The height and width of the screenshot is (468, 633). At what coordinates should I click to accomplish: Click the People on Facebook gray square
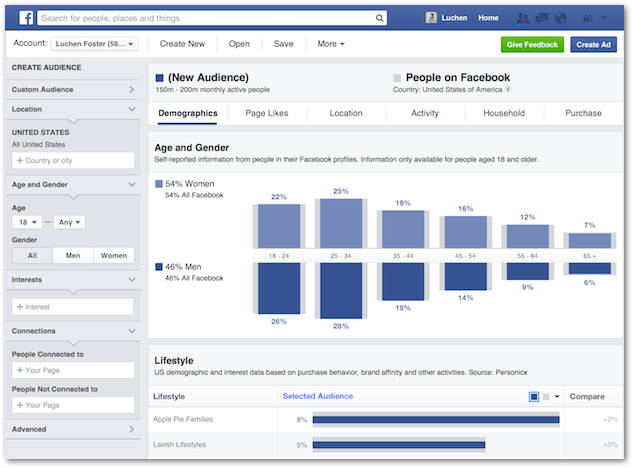(x=397, y=78)
